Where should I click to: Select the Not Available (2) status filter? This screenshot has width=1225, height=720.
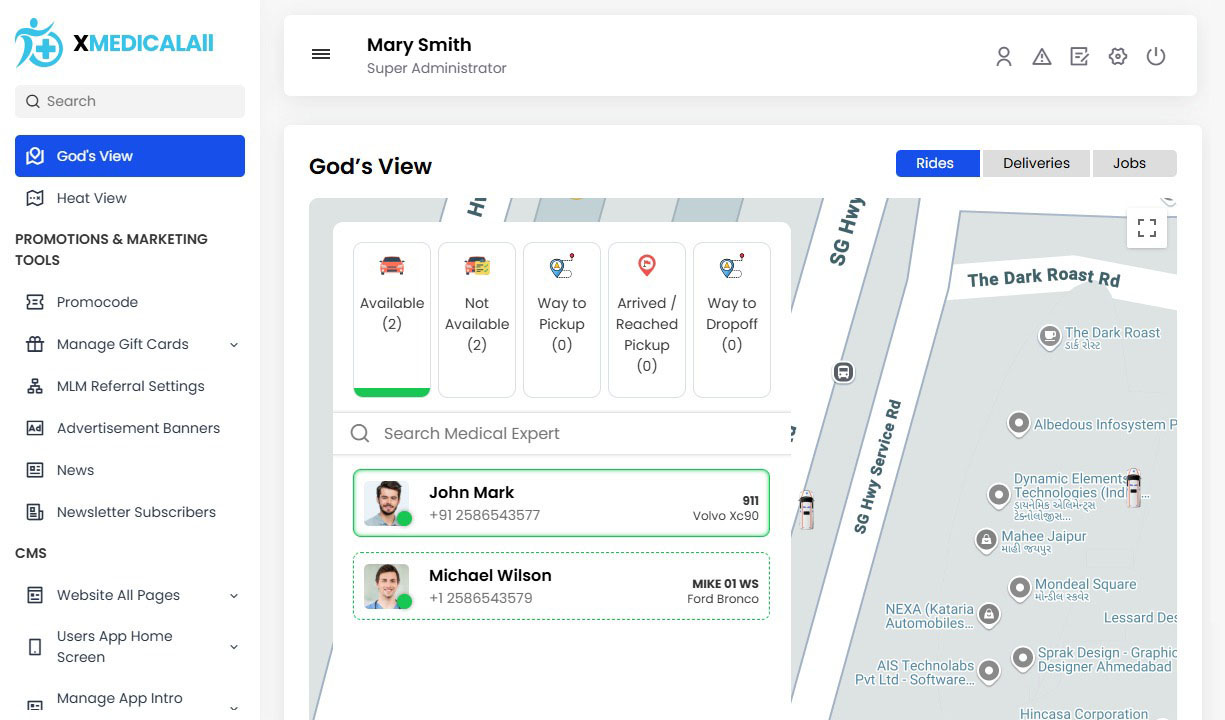[477, 318]
